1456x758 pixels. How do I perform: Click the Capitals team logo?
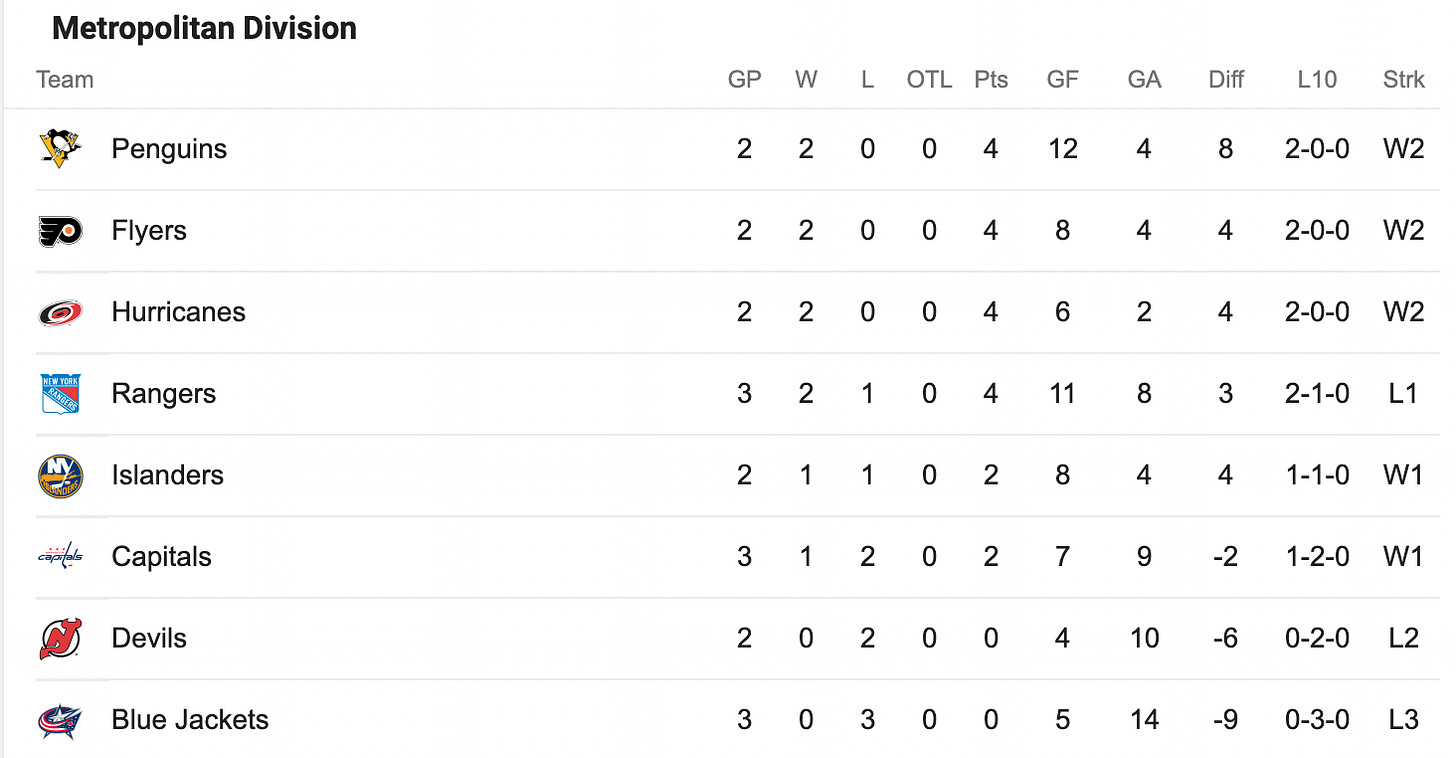click(x=60, y=556)
